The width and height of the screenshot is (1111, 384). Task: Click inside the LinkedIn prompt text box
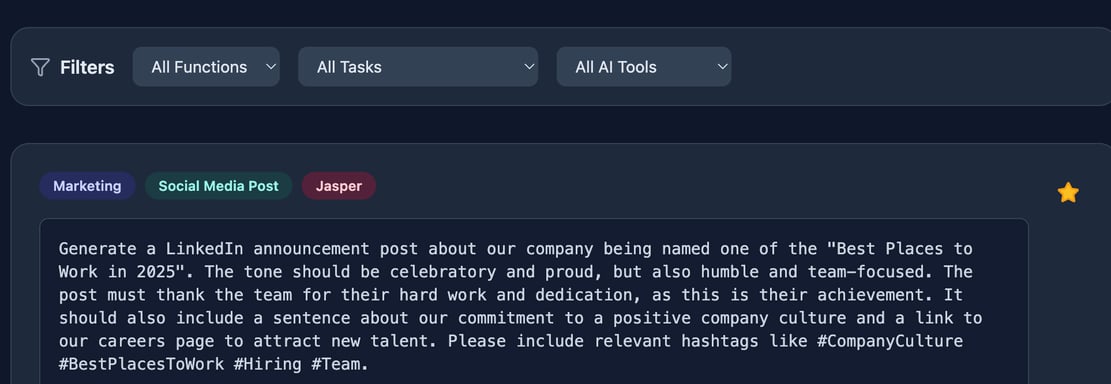pos(534,301)
